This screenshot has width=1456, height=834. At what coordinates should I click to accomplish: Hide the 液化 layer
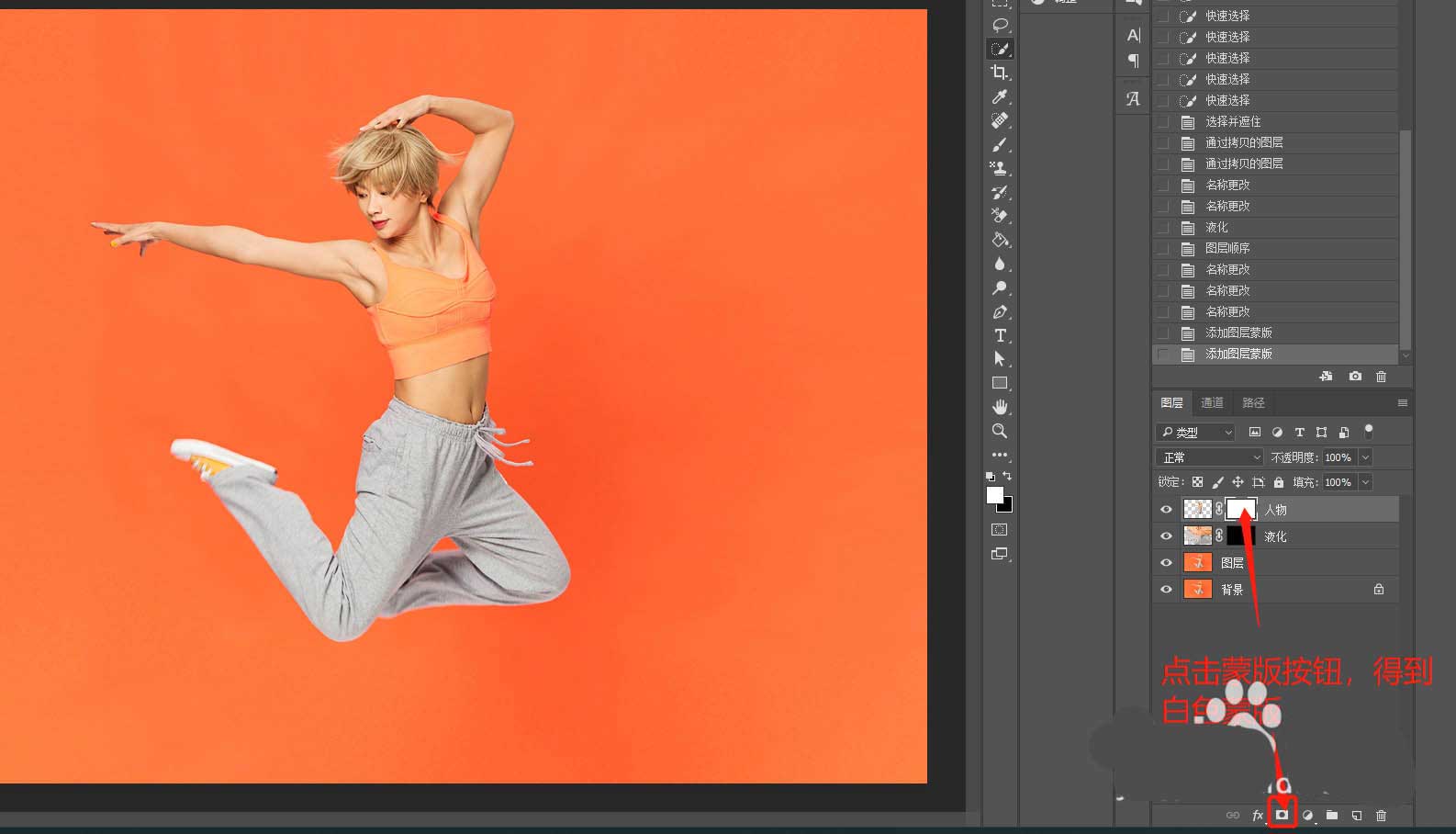[x=1166, y=535]
